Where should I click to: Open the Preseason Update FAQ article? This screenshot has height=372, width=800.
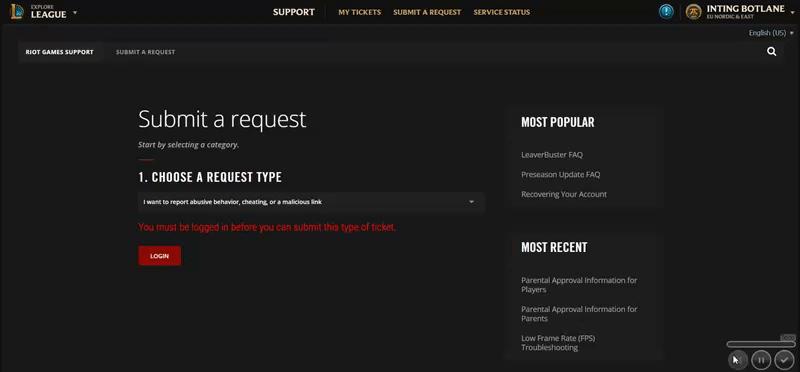pyautogui.click(x=560, y=175)
